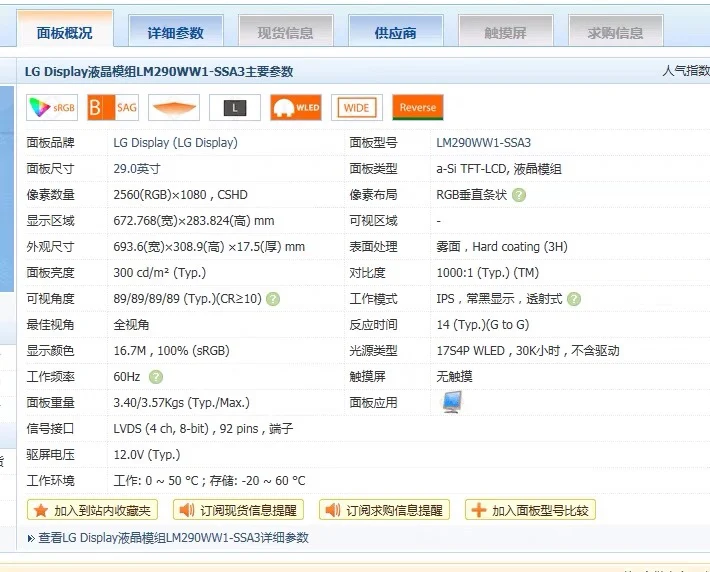
Task: Click the 驱屏电压 label
Action: point(50,455)
